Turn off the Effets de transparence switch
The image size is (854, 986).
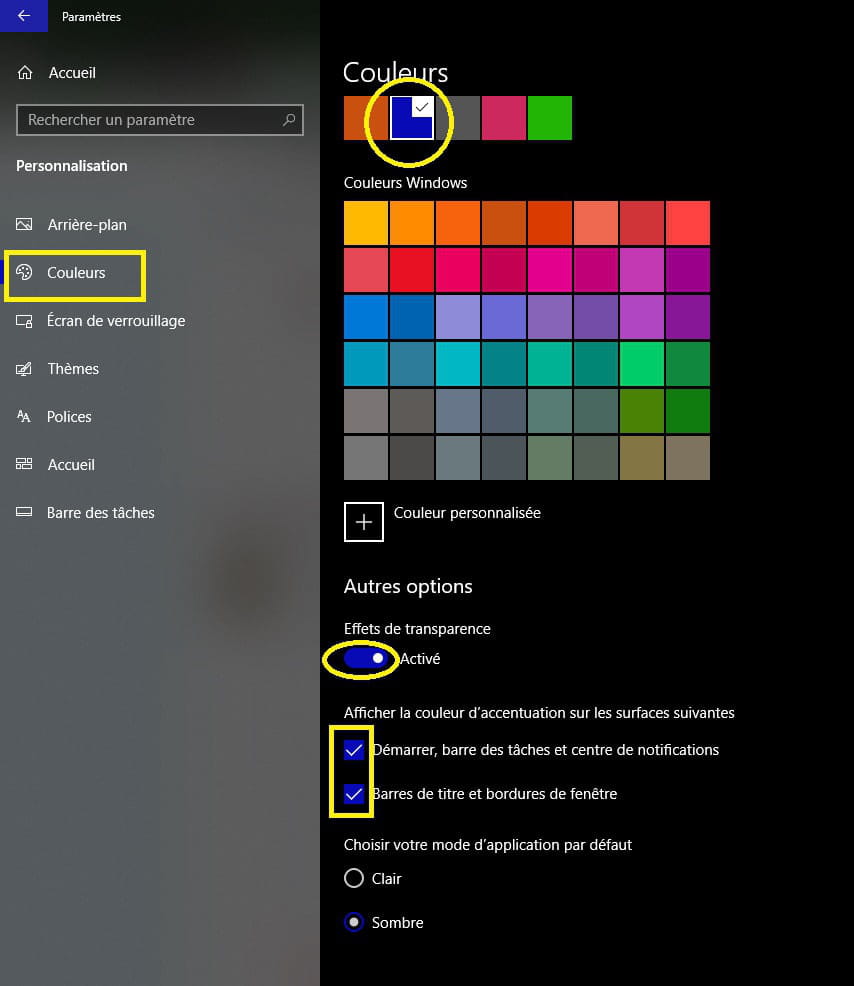tap(365, 658)
